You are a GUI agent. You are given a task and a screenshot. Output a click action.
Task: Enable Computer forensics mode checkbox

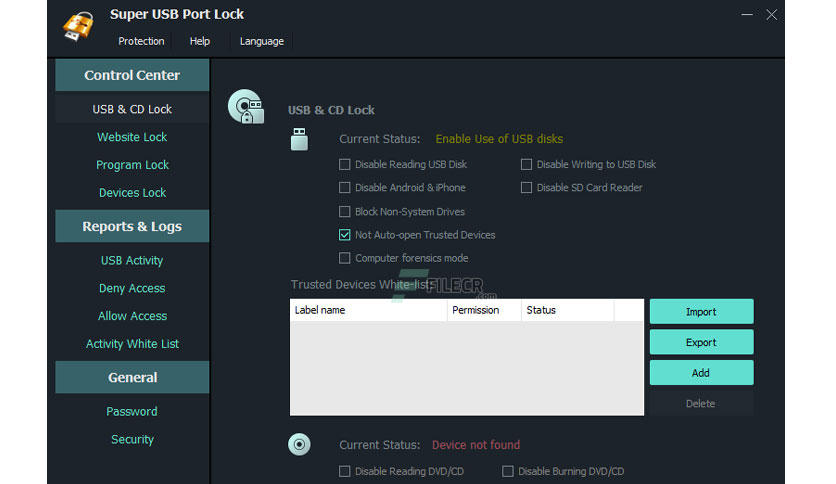point(344,259)
